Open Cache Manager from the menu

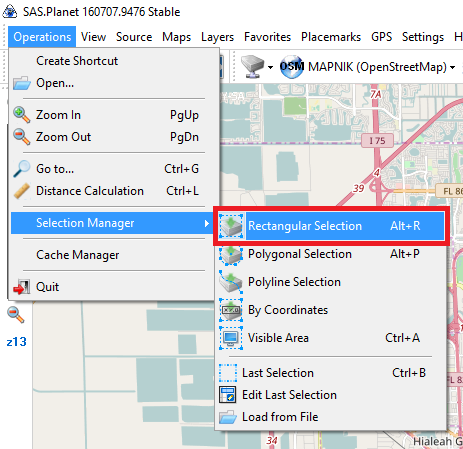pyautogui.click(x=77, y=255)
